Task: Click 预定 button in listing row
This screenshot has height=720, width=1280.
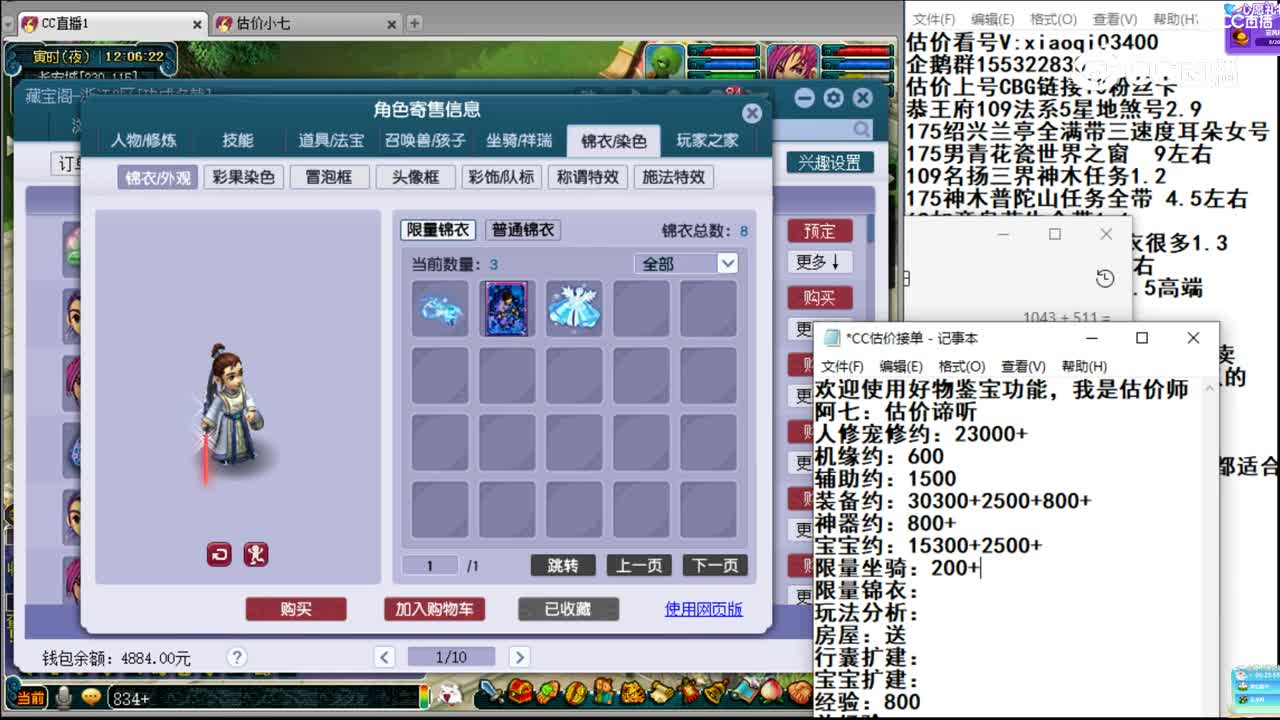Action: (819, 231)
